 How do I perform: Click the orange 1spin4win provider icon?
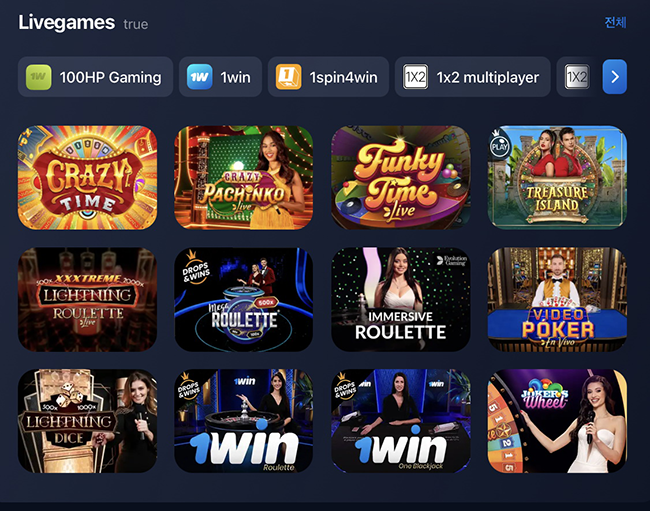point(289,77)
